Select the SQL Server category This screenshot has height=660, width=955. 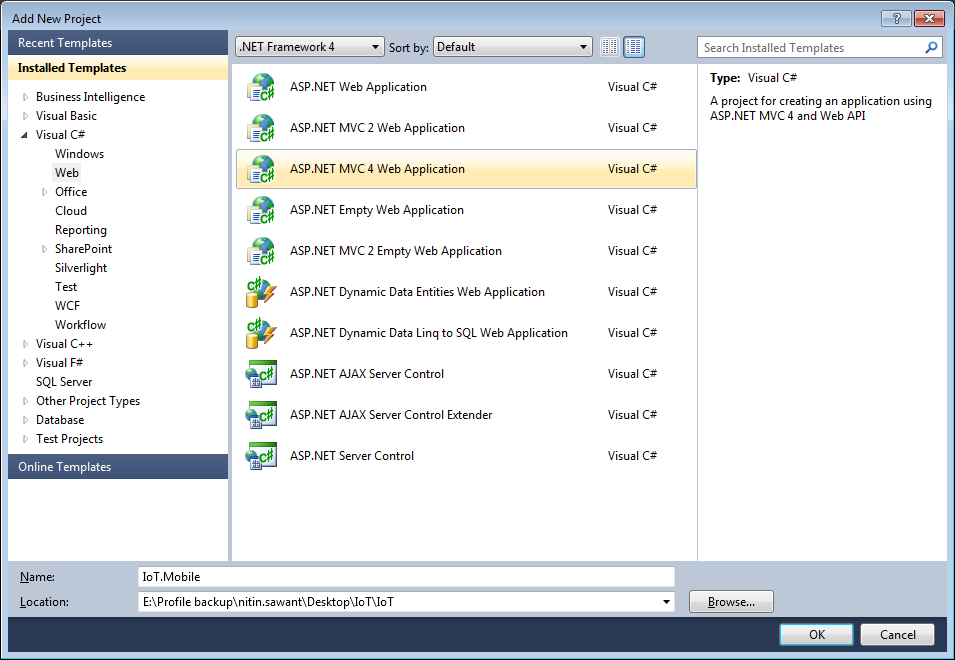(x=64, y=382)
